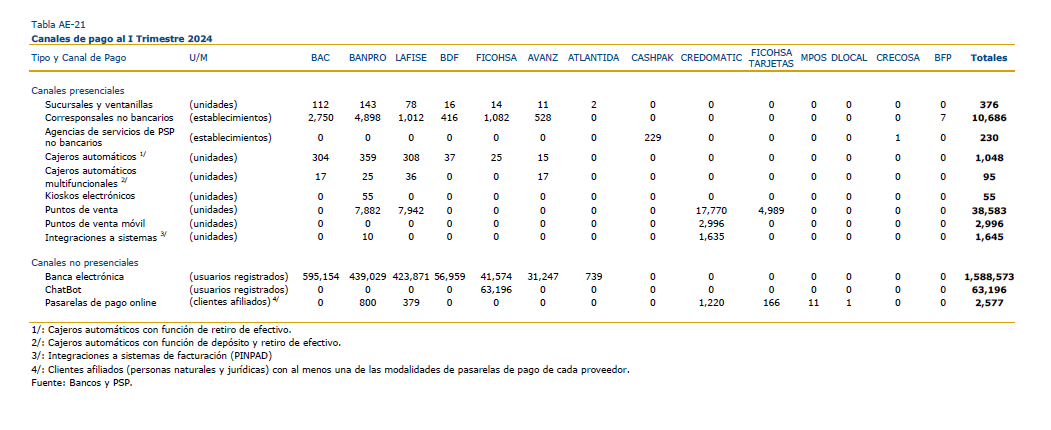The width and height of the screenshot is (1051, 430).
Task: Click the 'Integraciones a sistemas' row label
Action: pos(101,237)
